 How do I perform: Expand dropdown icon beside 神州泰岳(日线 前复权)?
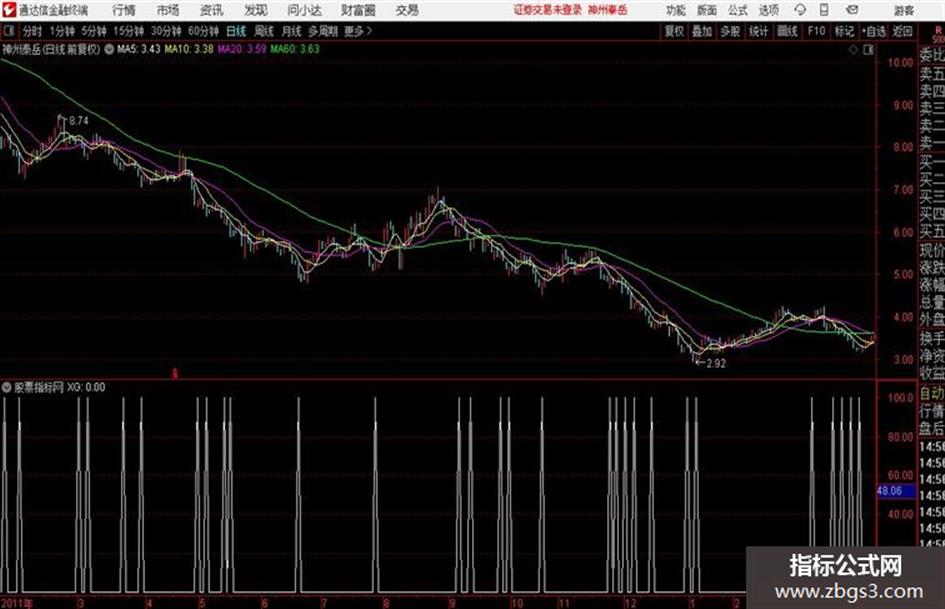(109, 49)
